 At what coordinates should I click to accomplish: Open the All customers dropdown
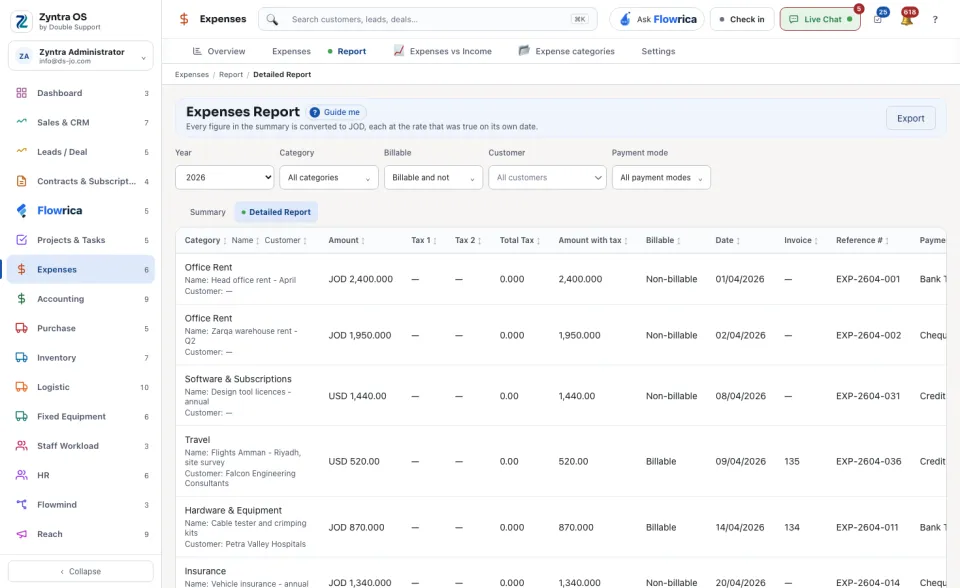click(547, 178)
